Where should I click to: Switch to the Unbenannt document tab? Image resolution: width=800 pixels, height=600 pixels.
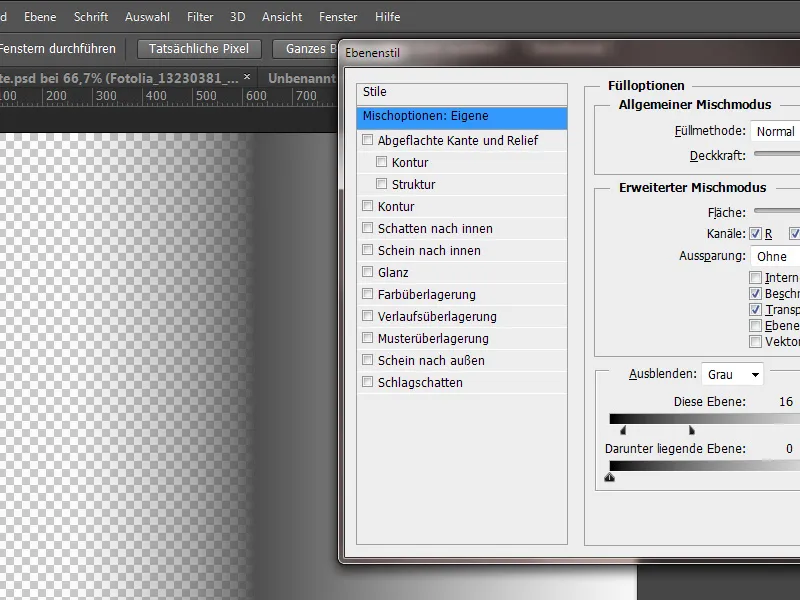(x=301, y=78)
